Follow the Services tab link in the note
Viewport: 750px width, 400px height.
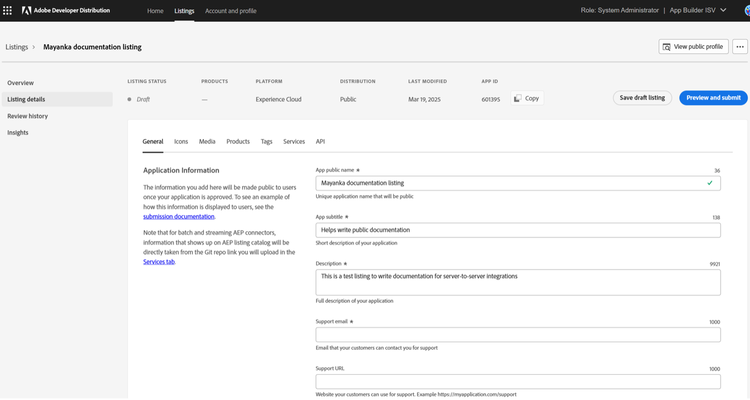tap(159, 262)
